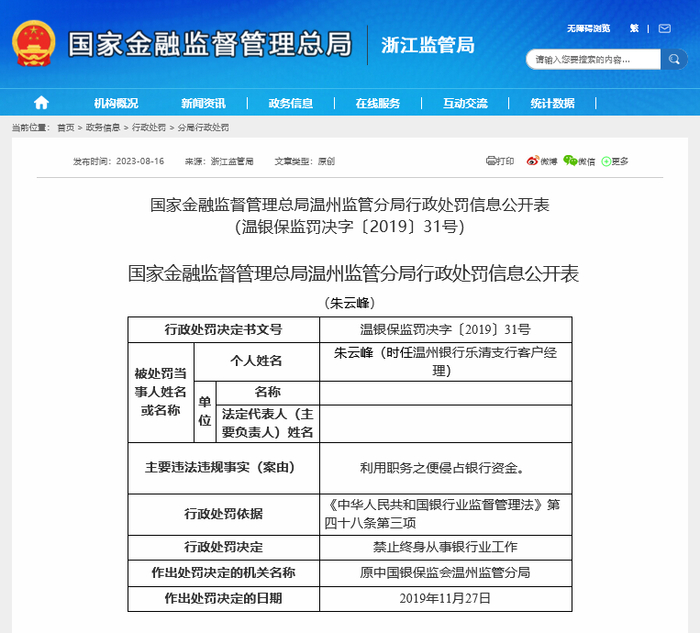Click the search magnifier button
The width and height of the screenshot is (700, 633).
pyautogui.click(x=674, y=59)
